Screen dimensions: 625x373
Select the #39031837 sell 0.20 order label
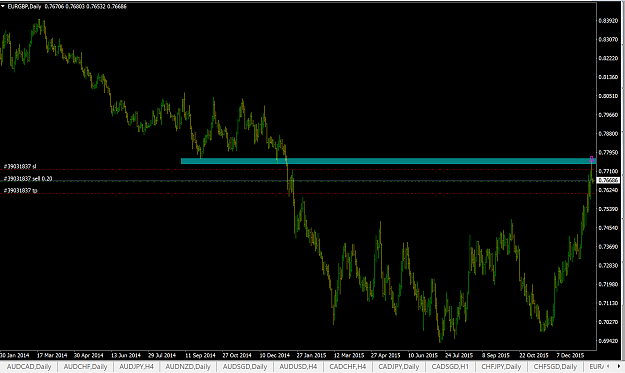[x=28, y=179]
